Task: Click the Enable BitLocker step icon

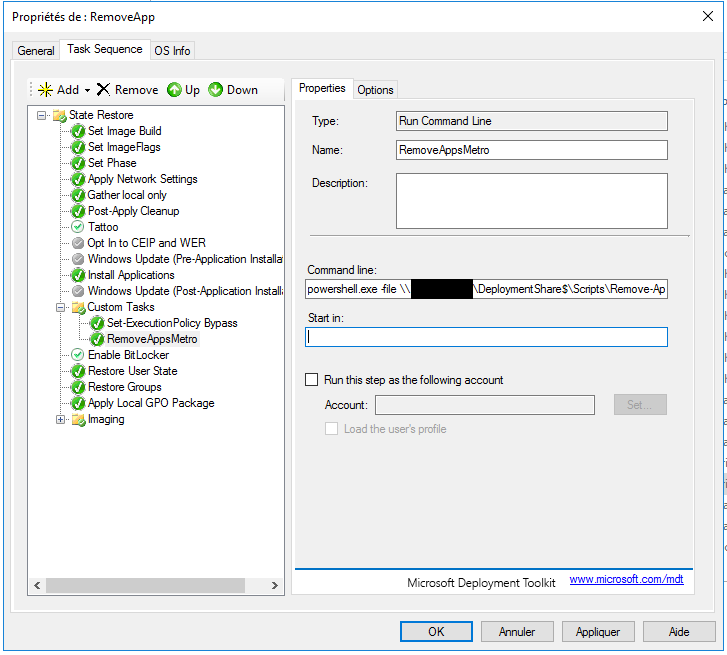Action: (x=78, y=355)
